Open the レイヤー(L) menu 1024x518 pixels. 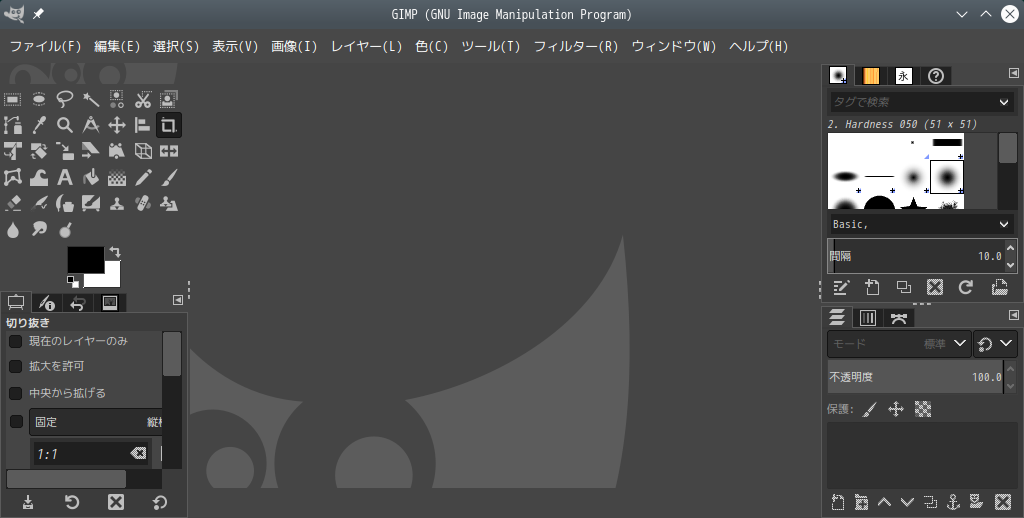366,46
